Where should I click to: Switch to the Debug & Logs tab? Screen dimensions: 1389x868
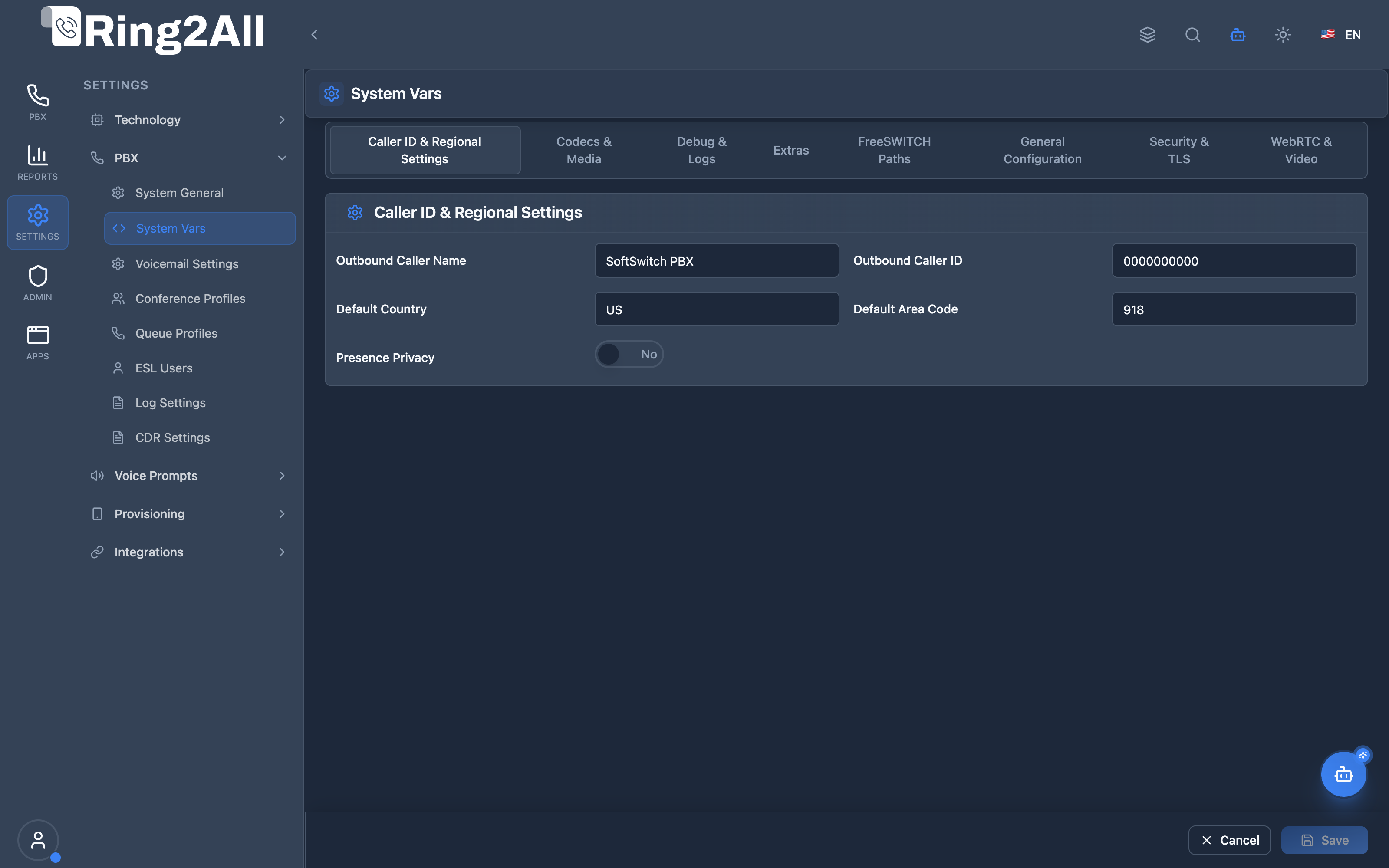(x=701, y=150)
